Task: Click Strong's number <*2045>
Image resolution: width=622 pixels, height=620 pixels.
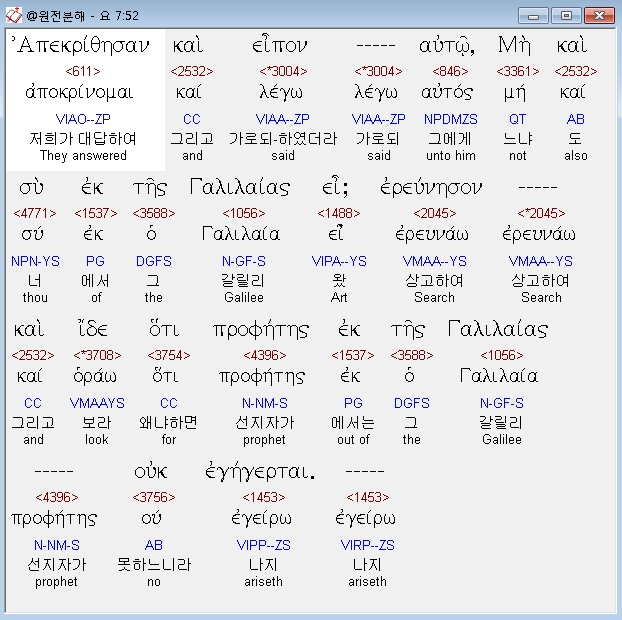Action: point(541,213)
